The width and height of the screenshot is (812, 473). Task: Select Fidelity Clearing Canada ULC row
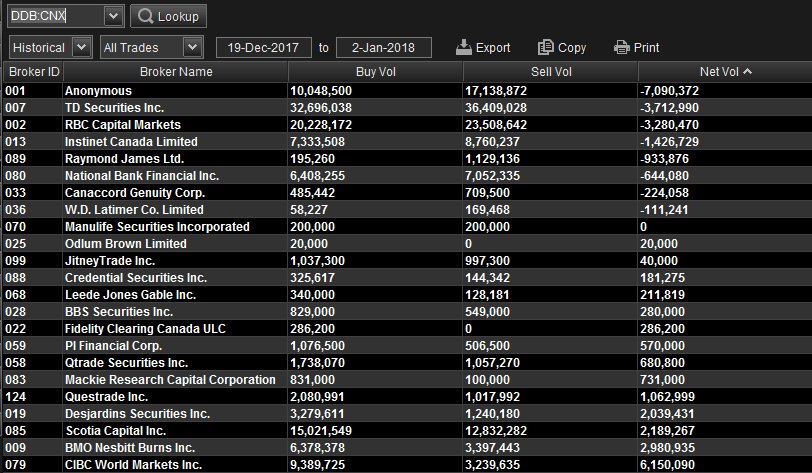407,328
